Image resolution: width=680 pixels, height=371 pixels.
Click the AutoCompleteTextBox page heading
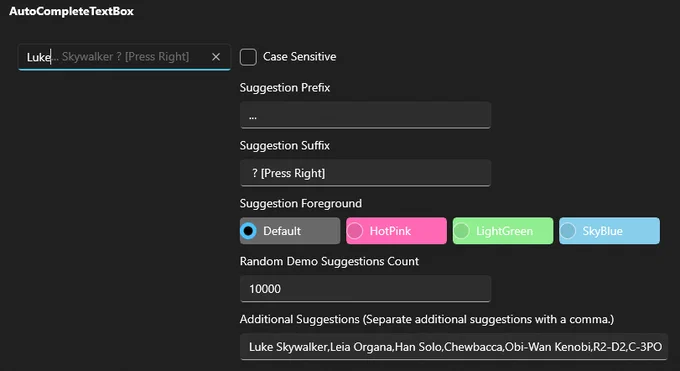tap(72, 11)
